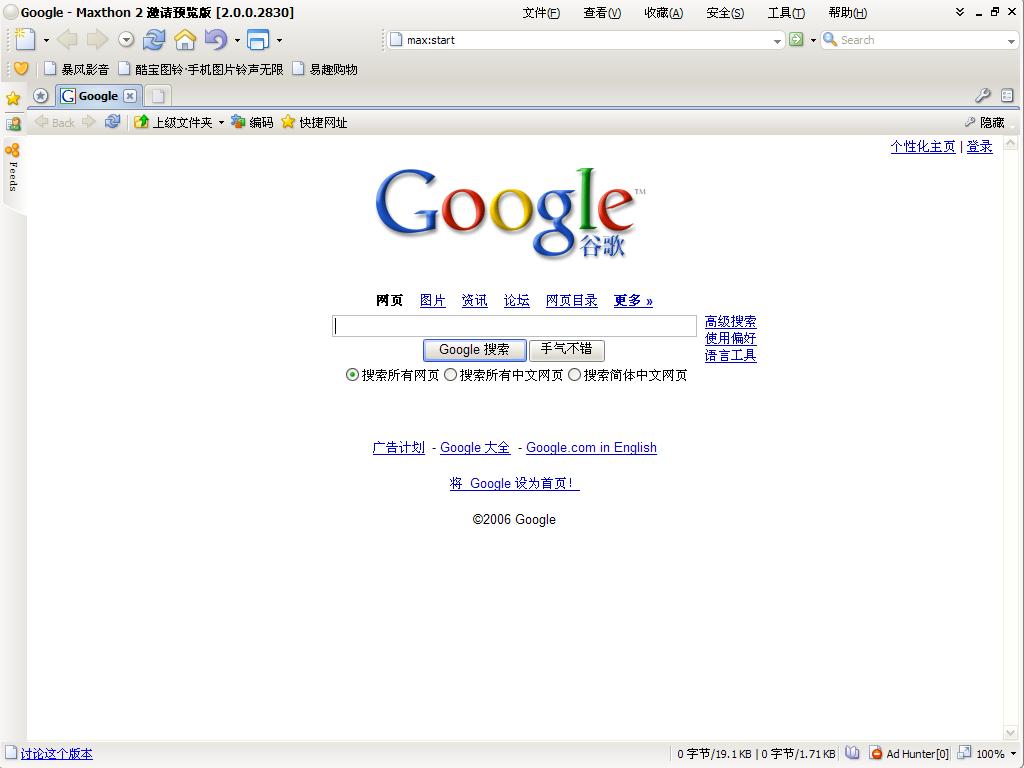Image resolution: width=1024 pixels, height=768 pixels.
Task: Select 搜索简体中文网页 radio button
Action: tap(574, 375)
